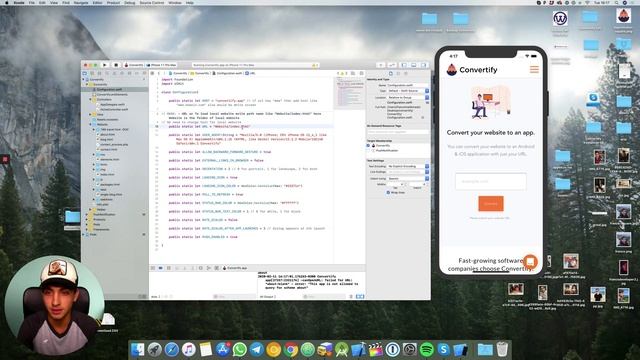Open the Text Encoding dropdown
This screenshot has height=360, width=640.
pyautogui.click(x=408, y=167)
